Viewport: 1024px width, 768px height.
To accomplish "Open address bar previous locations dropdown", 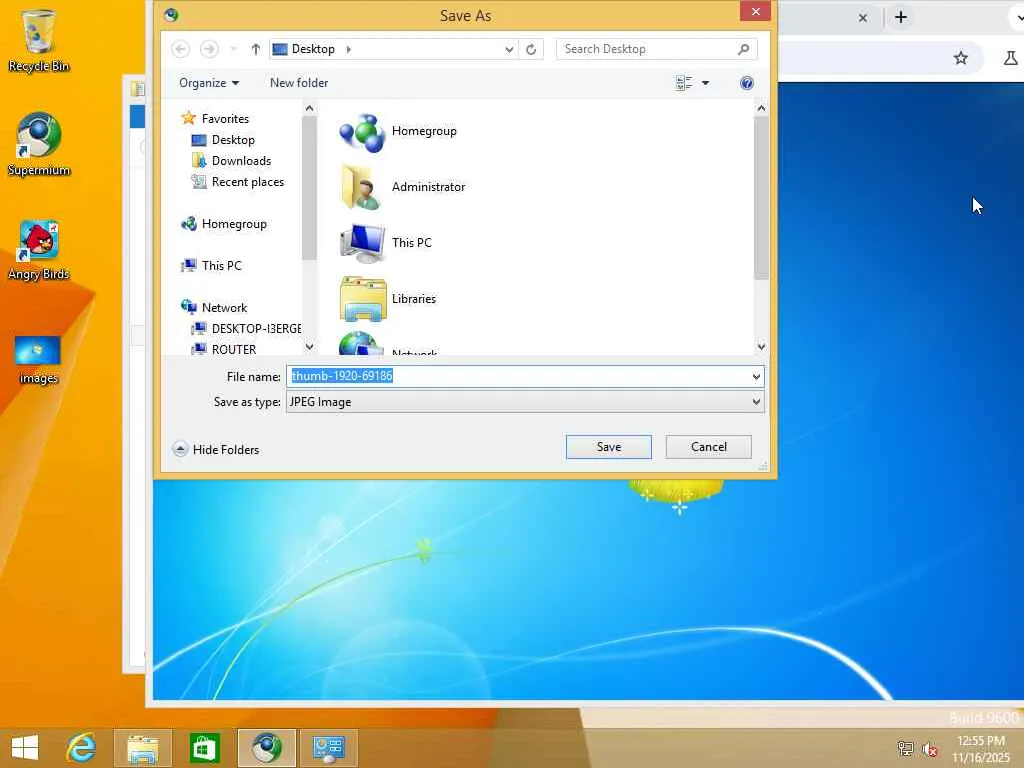I will pos(509,49).
